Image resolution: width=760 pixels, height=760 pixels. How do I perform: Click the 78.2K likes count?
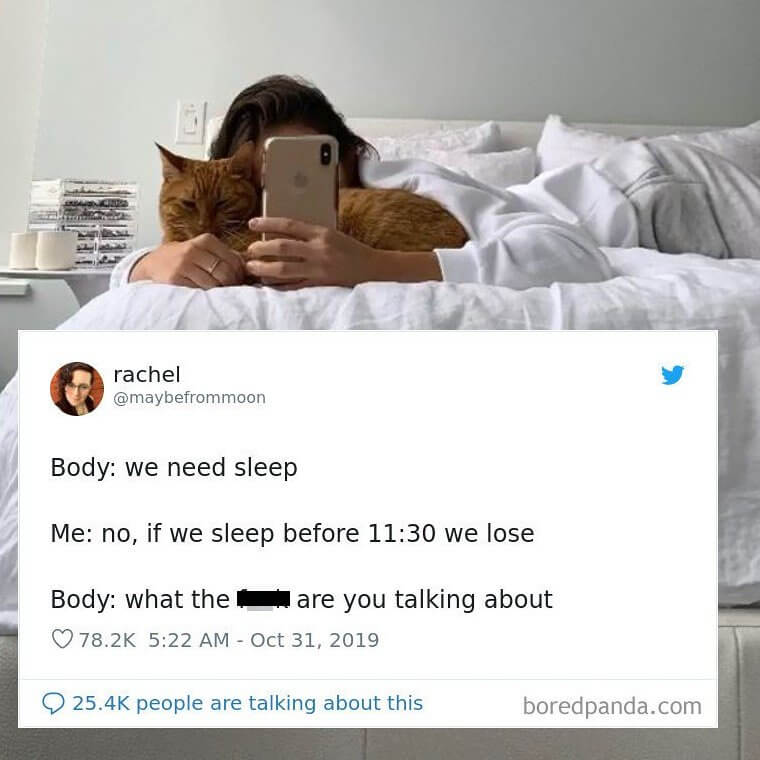pos(108,640)
